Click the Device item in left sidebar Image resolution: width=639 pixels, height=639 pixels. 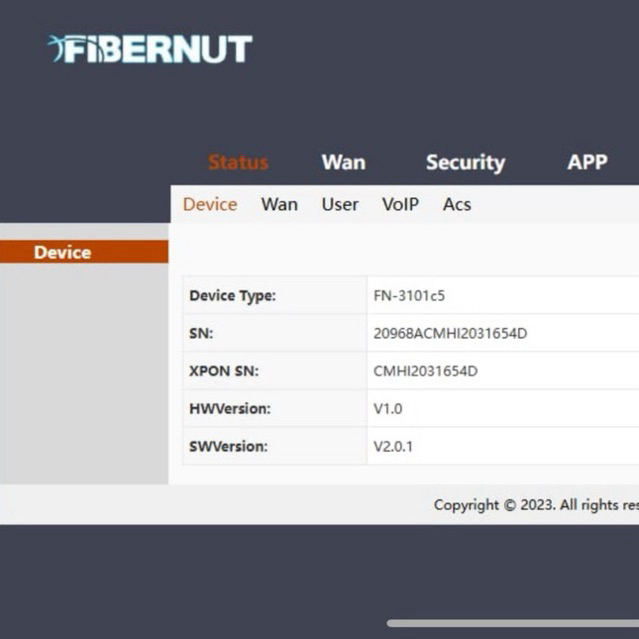click(63, 252)
